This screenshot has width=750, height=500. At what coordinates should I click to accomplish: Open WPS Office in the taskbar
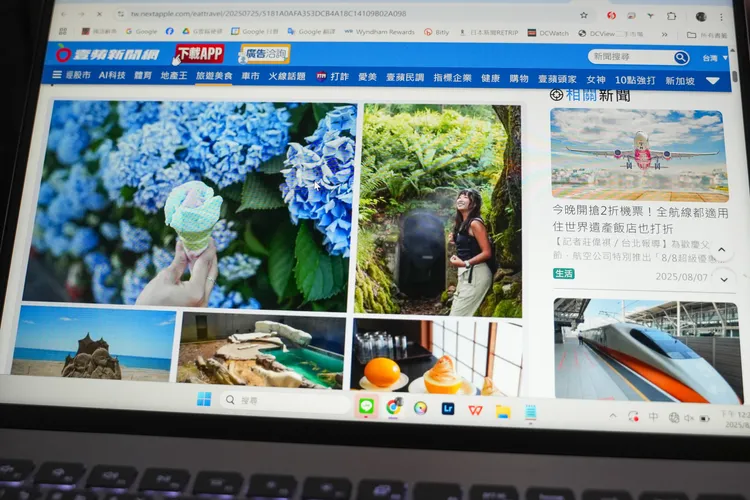coord(475,409)
